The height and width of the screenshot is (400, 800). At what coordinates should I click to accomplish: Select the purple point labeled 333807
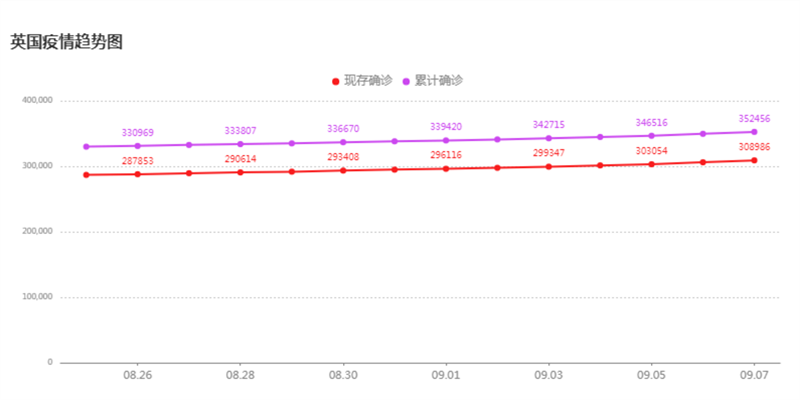(x=240, y=144)
